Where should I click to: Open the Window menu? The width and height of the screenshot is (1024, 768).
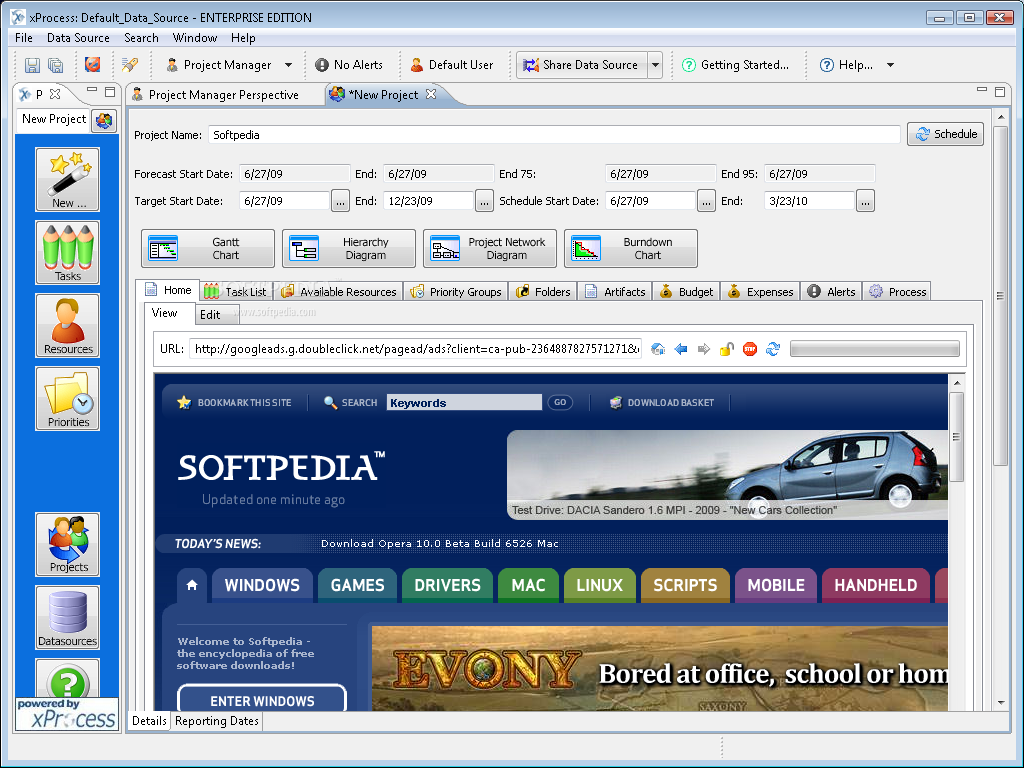pos(195,38)
